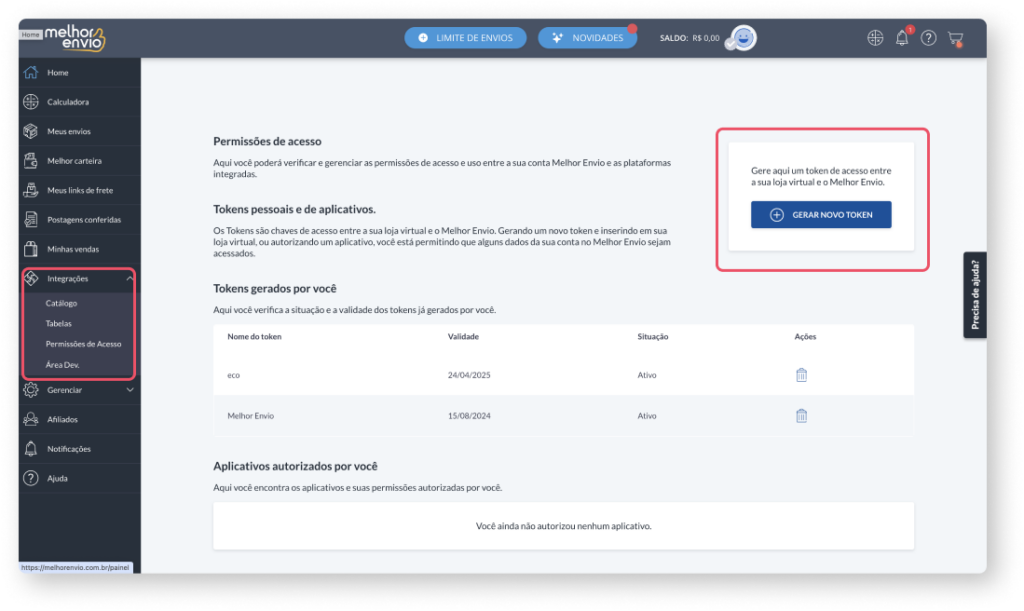Expand the Gerenciar sidebar section
The width and height of the screenshot is (1024, 611).
[130, 390]
